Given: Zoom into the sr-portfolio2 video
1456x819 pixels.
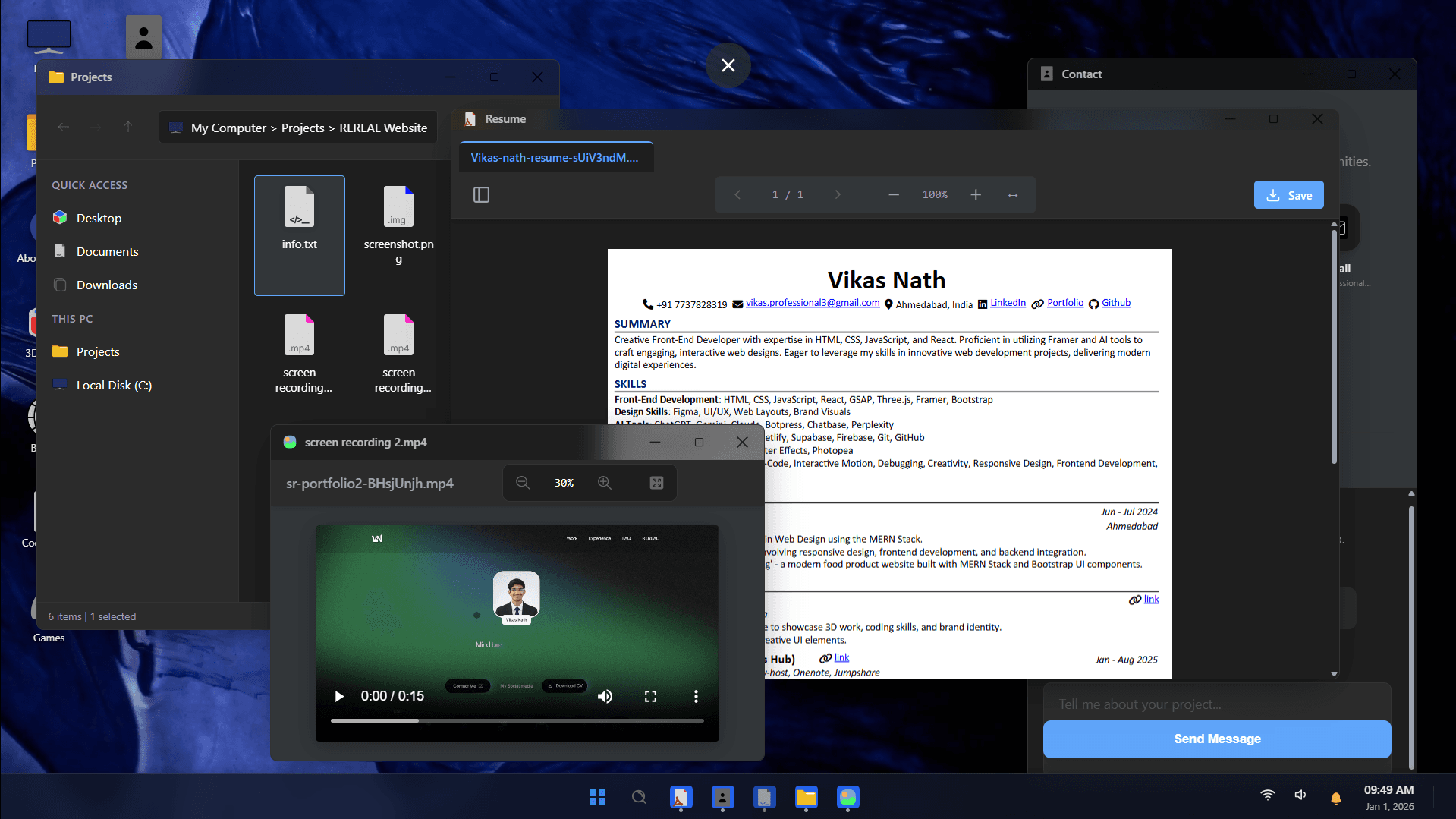Looking at the screenshot, I should 605,482.
